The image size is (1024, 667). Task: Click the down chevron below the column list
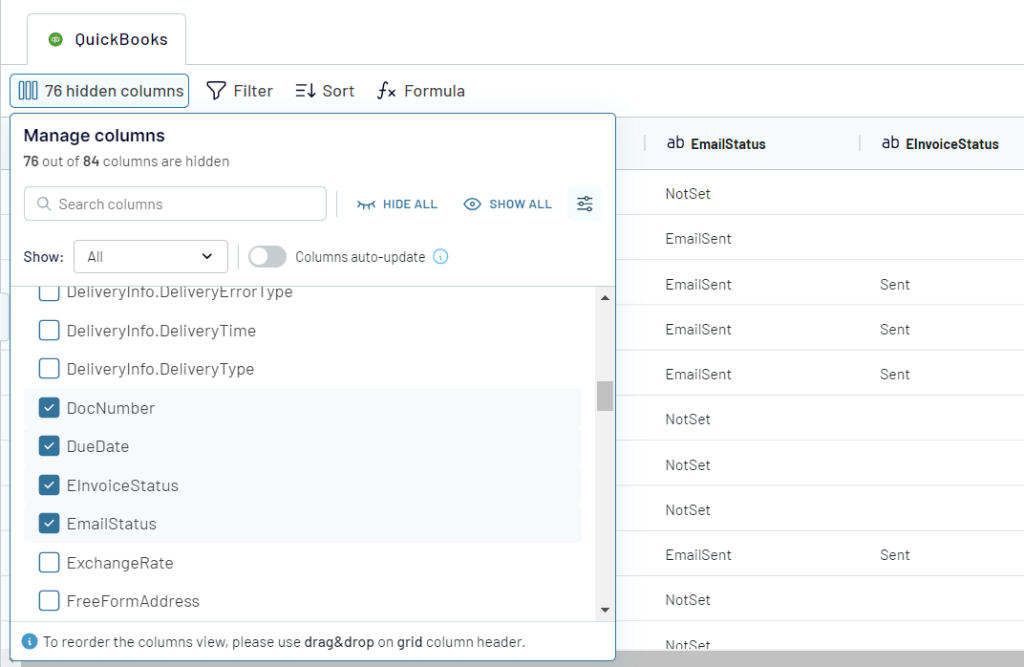tap(605, 608)
